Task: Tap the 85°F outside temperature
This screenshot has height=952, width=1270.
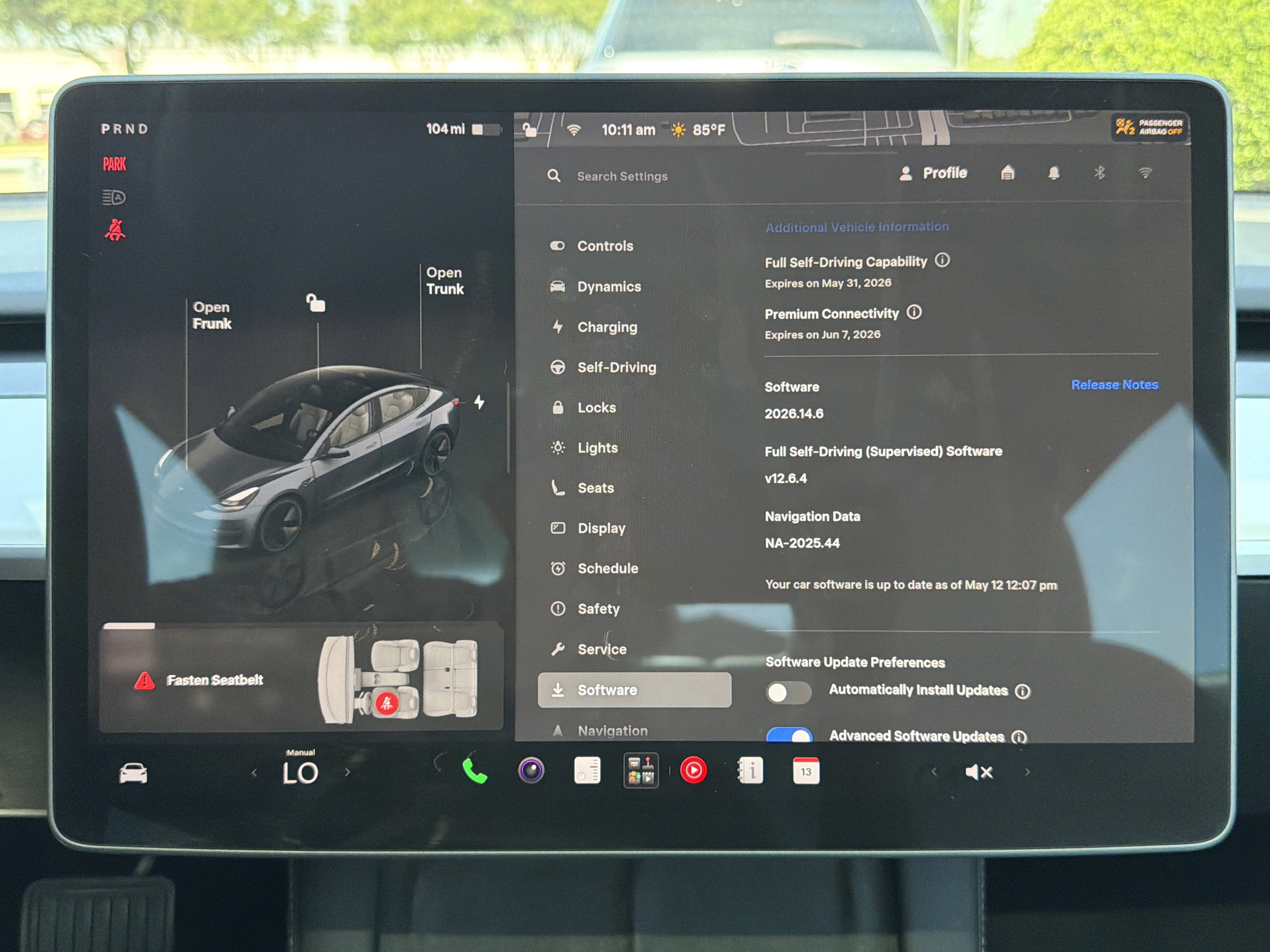Action: click(x=708, y=130)
